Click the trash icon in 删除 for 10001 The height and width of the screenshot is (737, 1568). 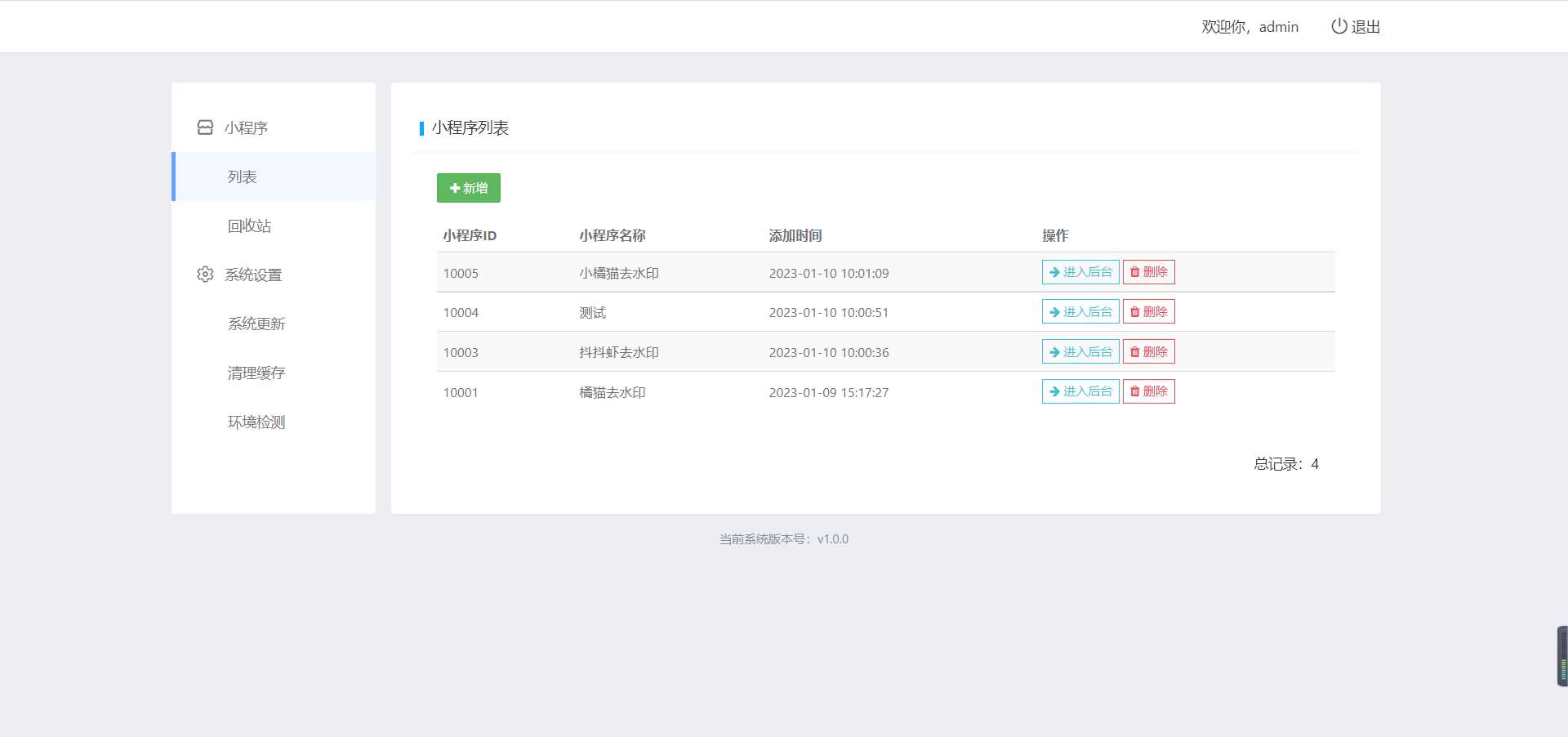pyautogui.click(x=1135, y=391)
